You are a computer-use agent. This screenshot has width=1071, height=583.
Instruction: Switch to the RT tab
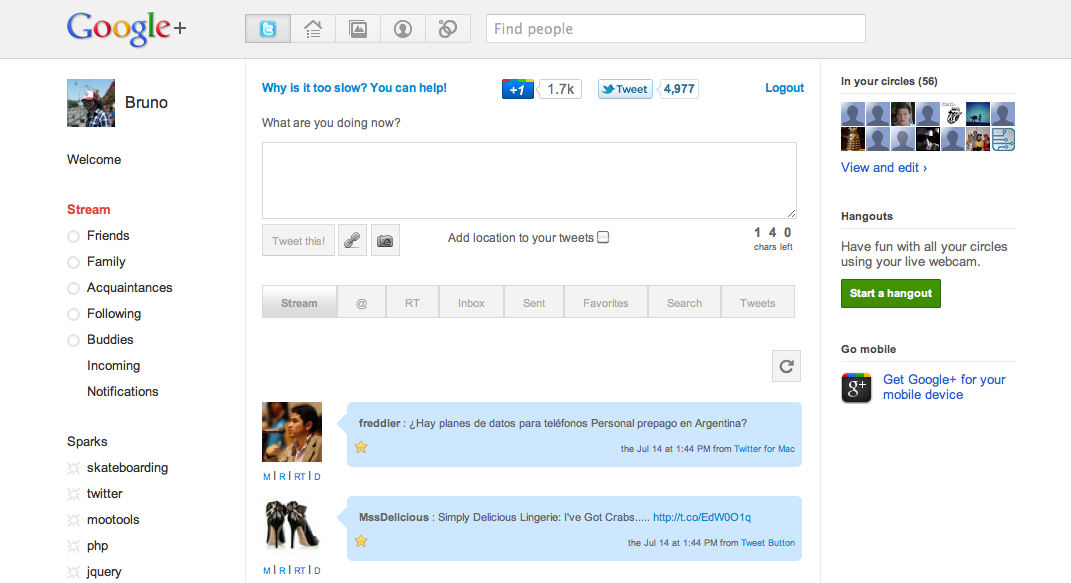(x=412, y=302)
